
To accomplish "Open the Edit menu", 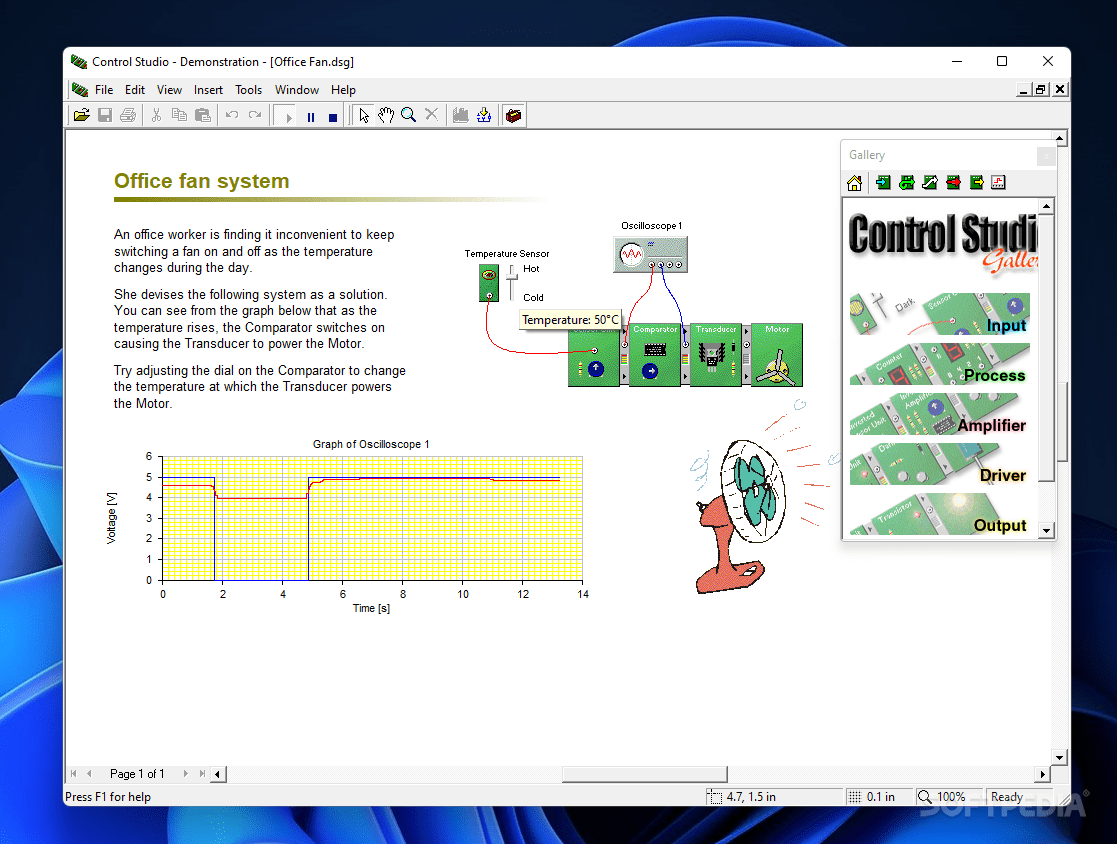I will (135, 90).
